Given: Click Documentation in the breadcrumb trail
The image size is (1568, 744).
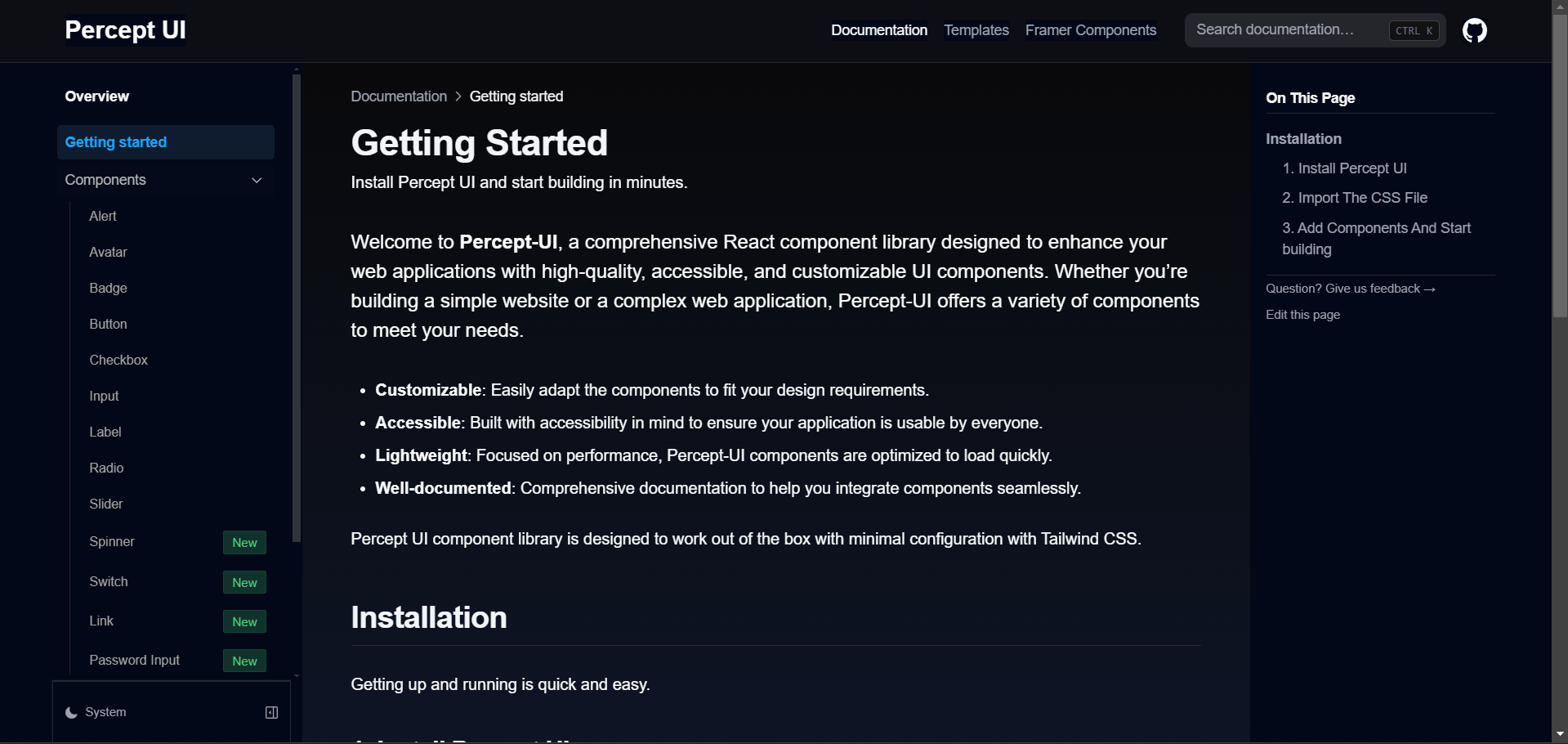Looking at the screenshot, I should pos(398,96).
